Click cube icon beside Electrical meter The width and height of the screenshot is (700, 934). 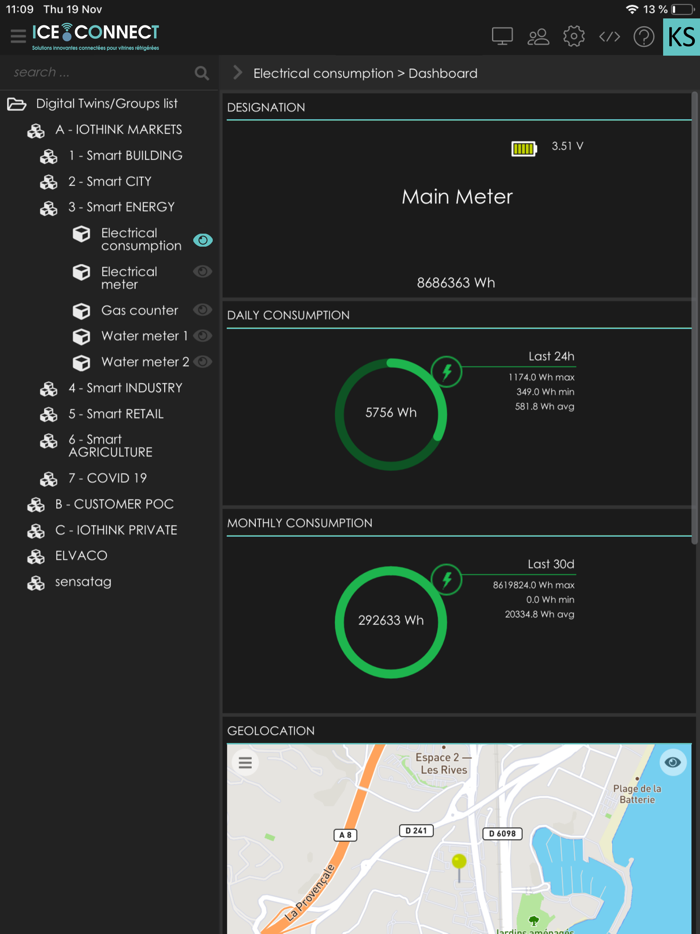tap(81, 272)
